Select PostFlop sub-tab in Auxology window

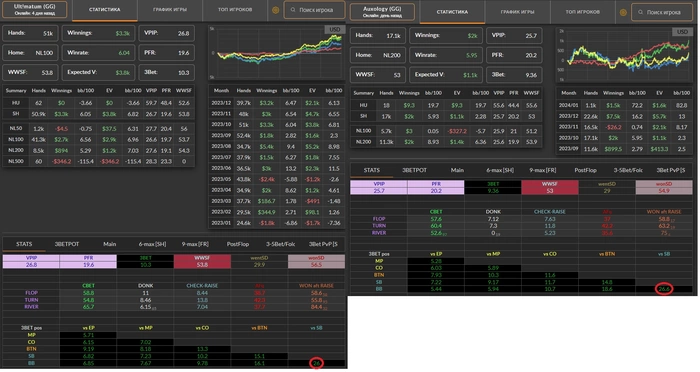pyautogui.click(x=585, y=170)
